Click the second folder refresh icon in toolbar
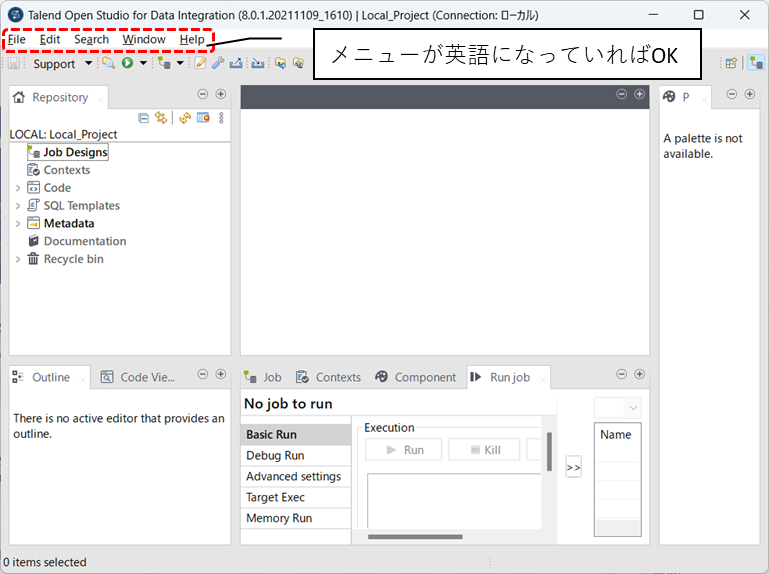The width and height of the screenshot is (769, 574). coord(298,63)
